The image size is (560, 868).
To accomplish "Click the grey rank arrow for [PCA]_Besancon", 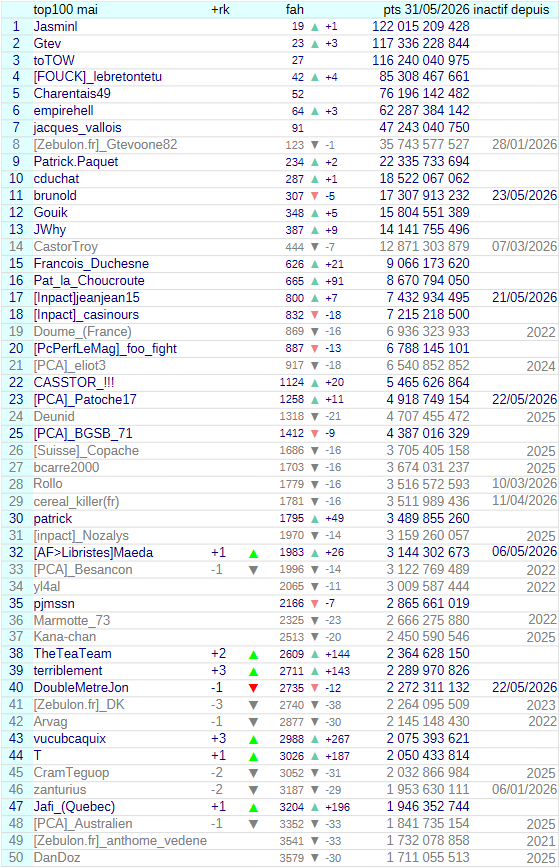I will click(x=253, y=570).
